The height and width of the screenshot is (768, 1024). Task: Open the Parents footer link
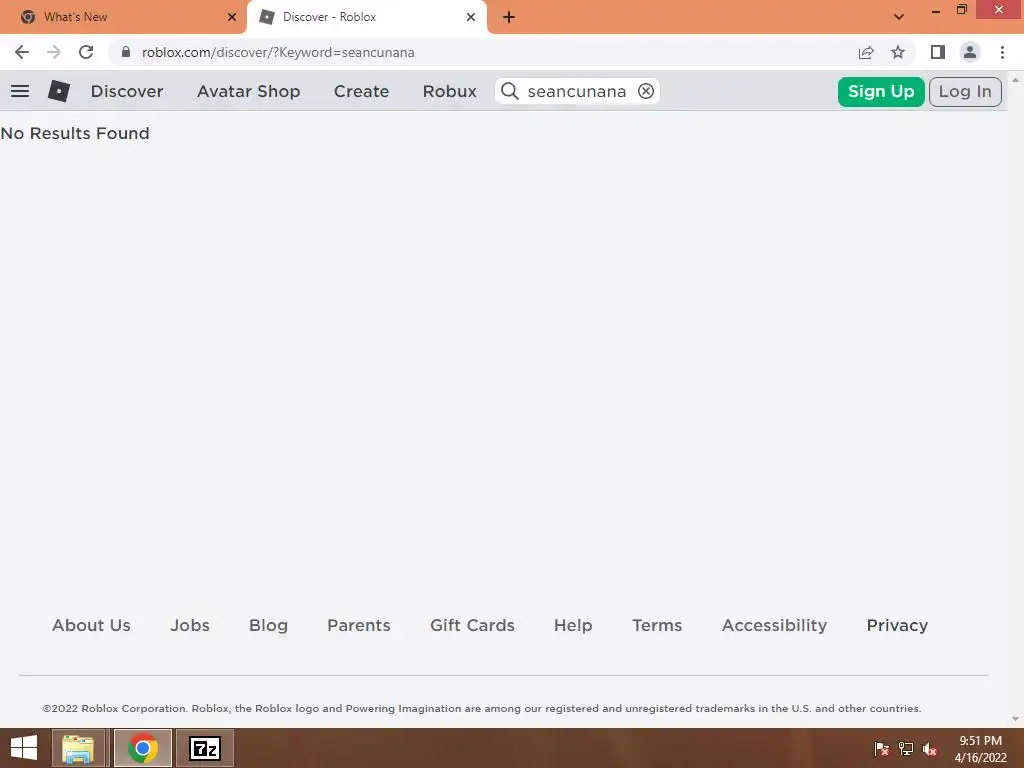coord(359,626)
